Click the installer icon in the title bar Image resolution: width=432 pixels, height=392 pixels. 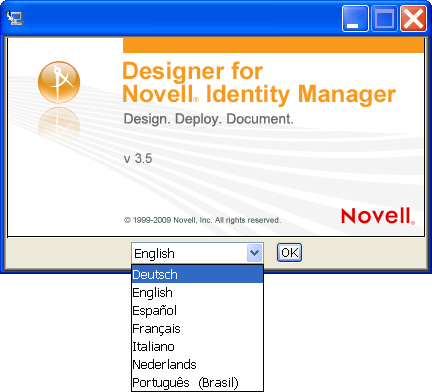point(15,18)
